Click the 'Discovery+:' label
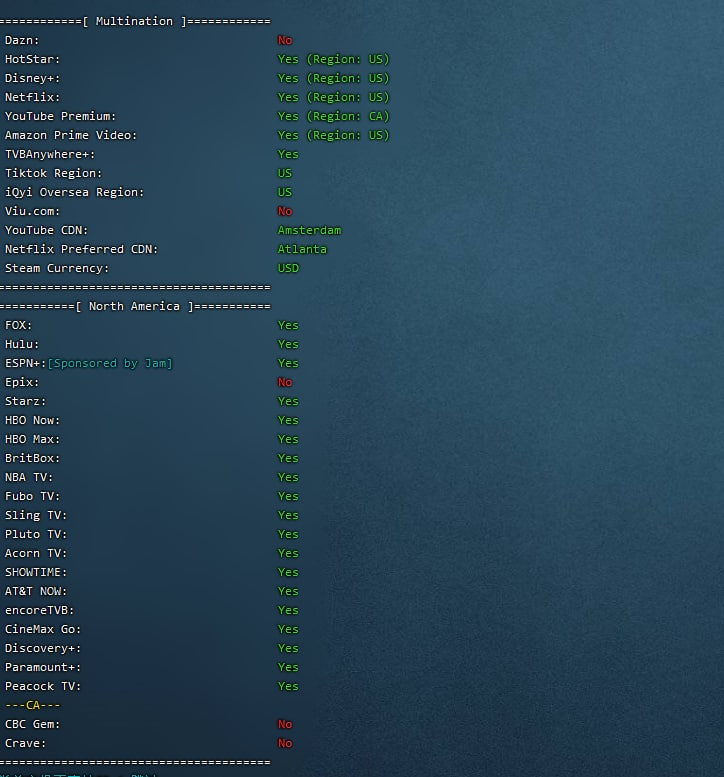 coord(43,648)
